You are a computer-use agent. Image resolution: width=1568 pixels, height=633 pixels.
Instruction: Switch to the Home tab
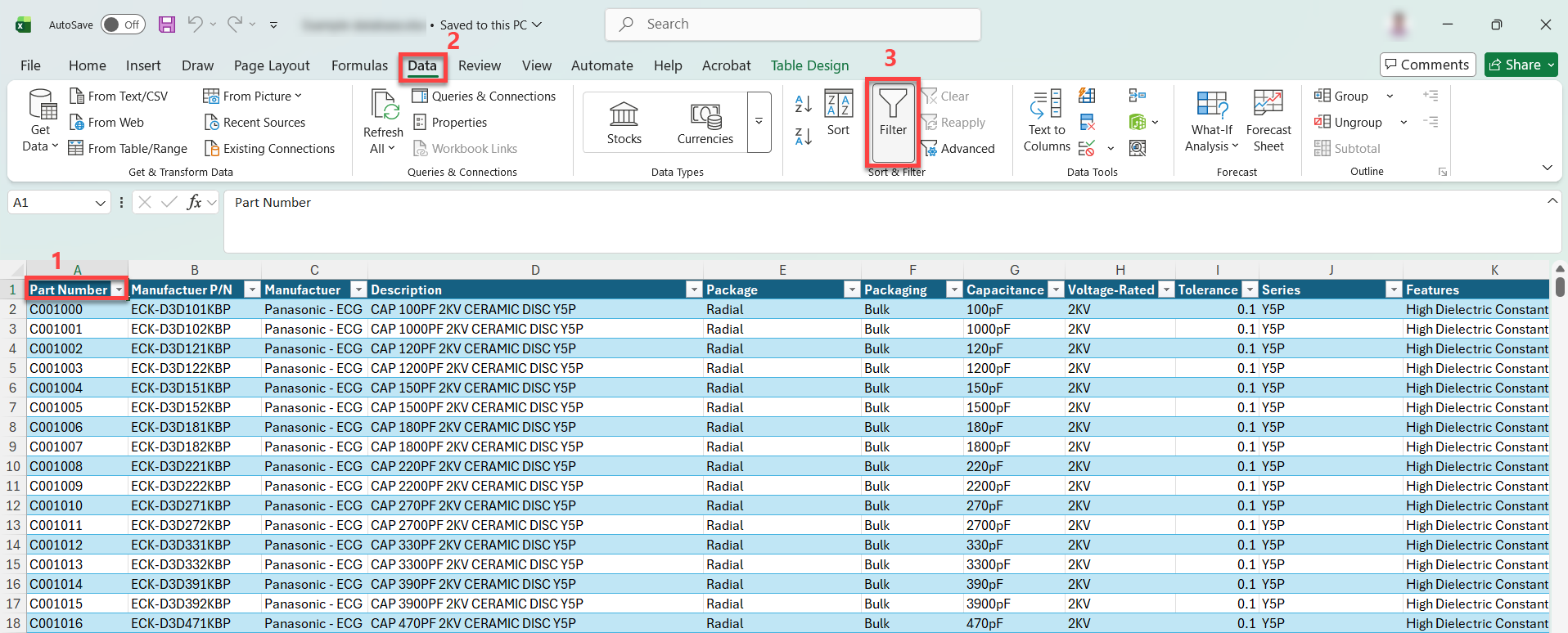[x=88, y=65]
